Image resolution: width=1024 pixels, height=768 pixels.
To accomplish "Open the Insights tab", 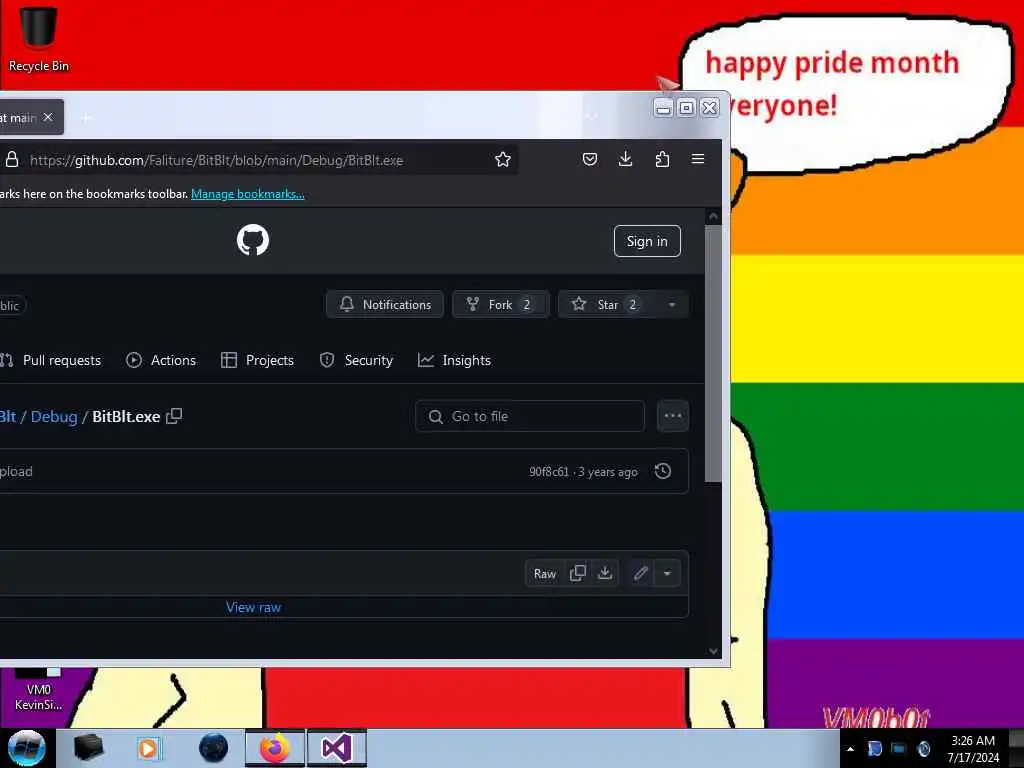I will point(454,360).
